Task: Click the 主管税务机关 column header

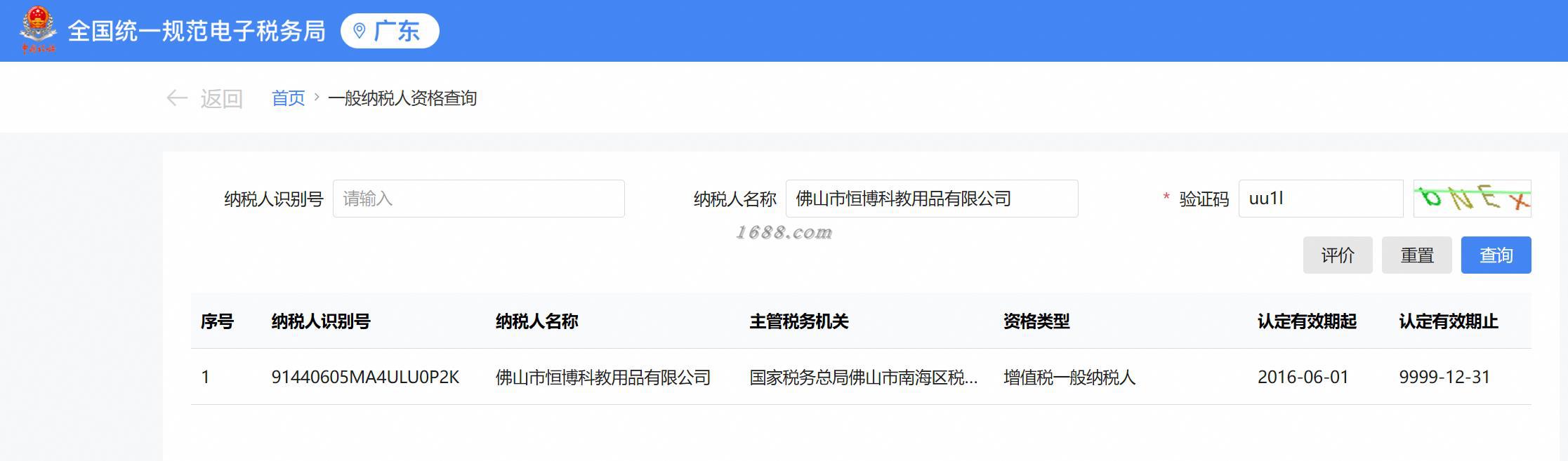Action: pyautogui.click(x=799, y=321)
